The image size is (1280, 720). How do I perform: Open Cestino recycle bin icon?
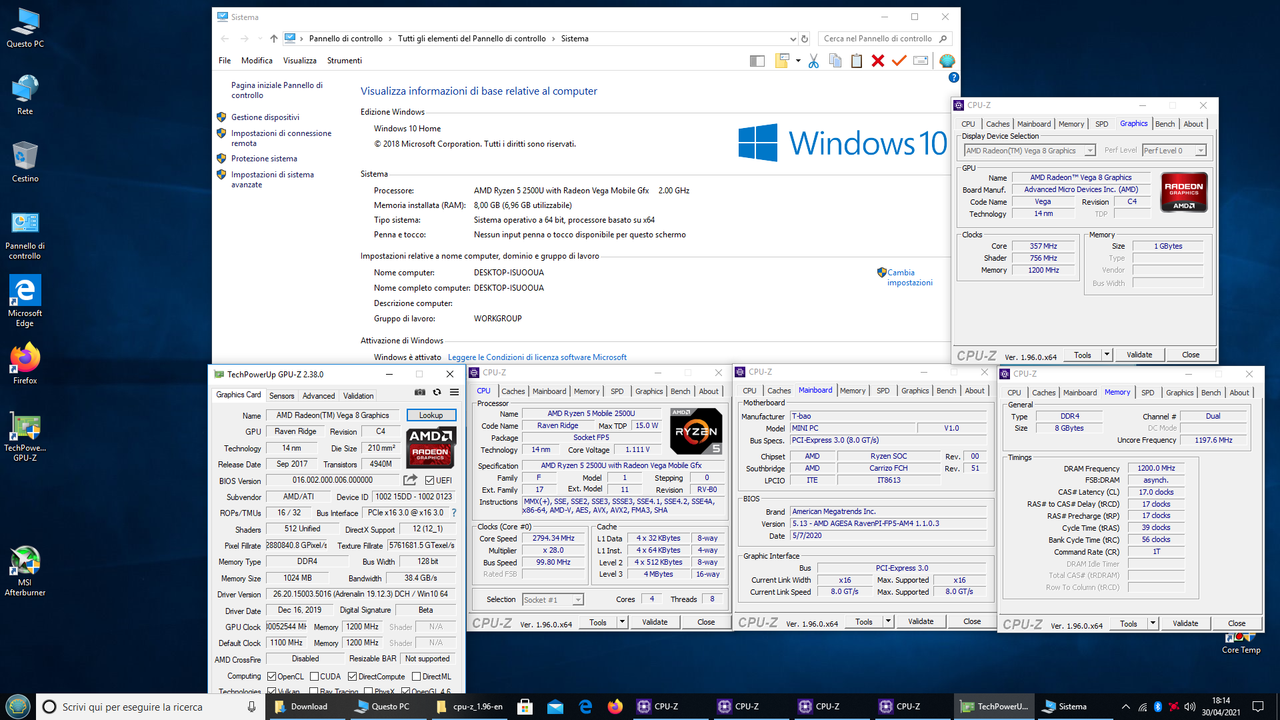point(25,162)
